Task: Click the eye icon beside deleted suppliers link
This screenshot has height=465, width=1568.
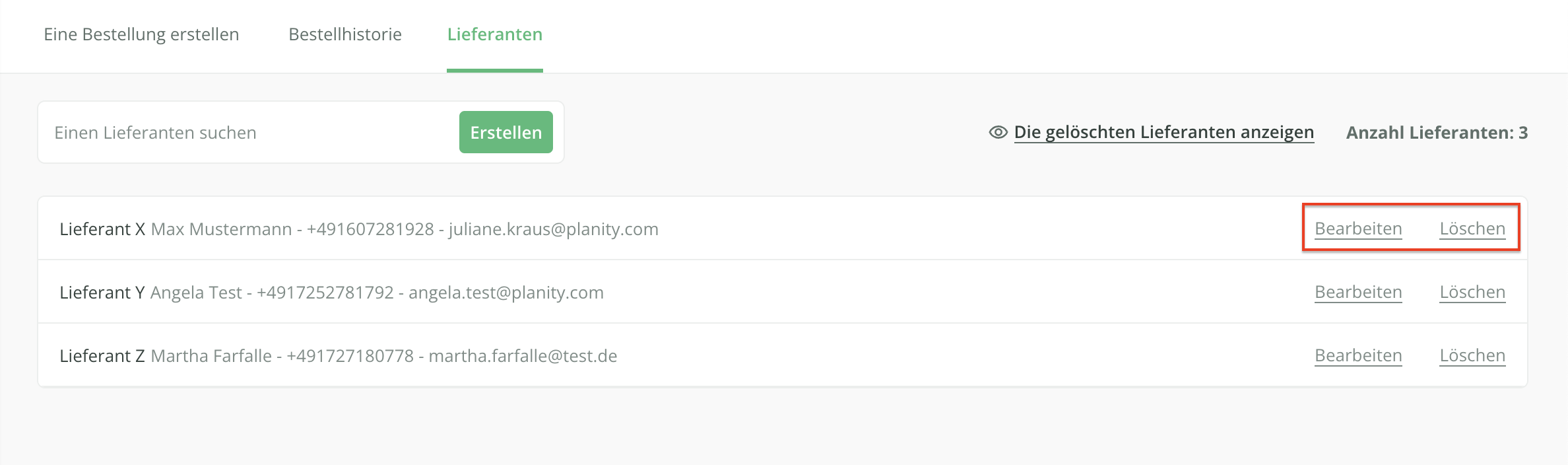Action: [x=998, y=133]
